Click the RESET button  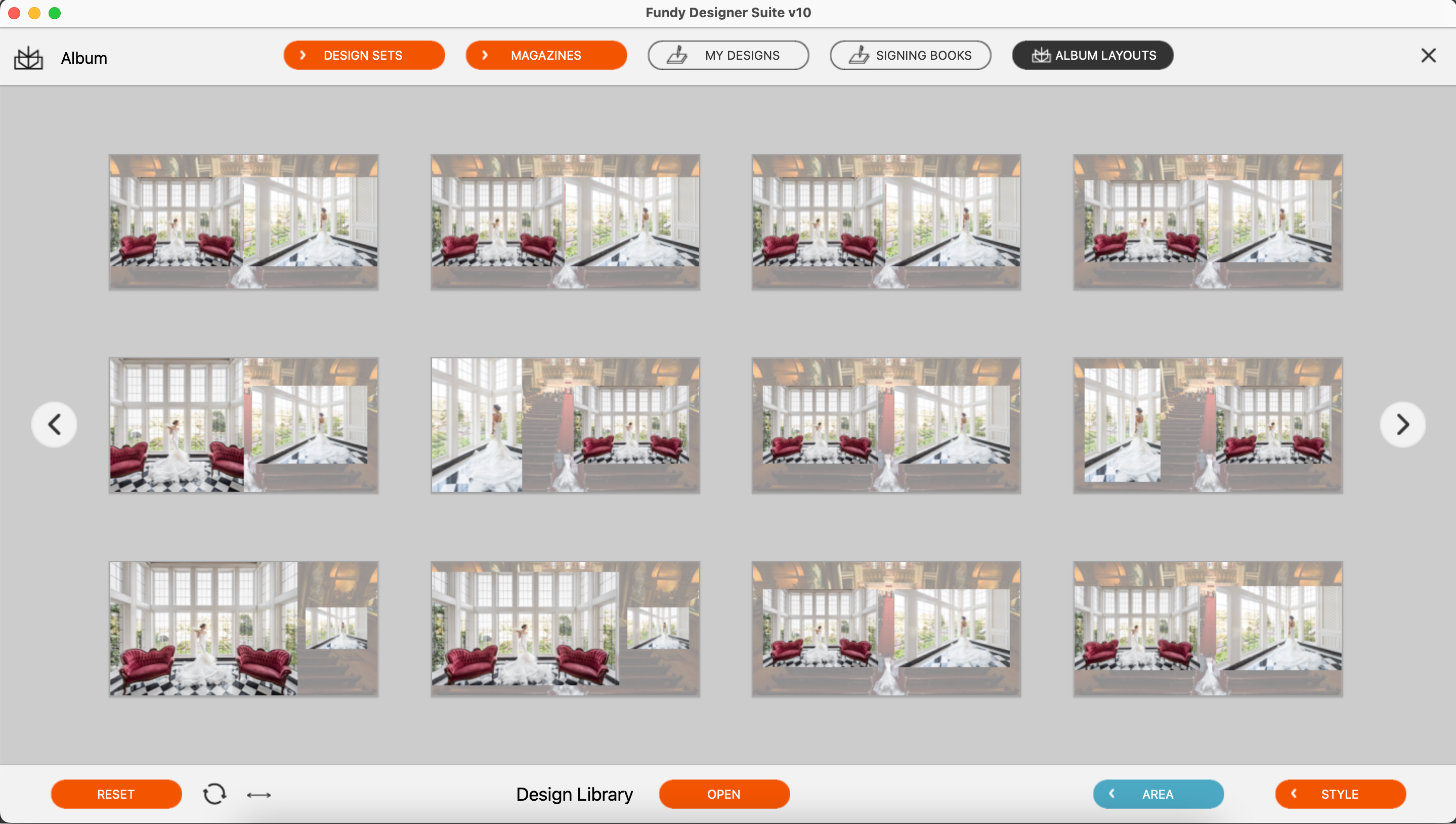point(116,794)
